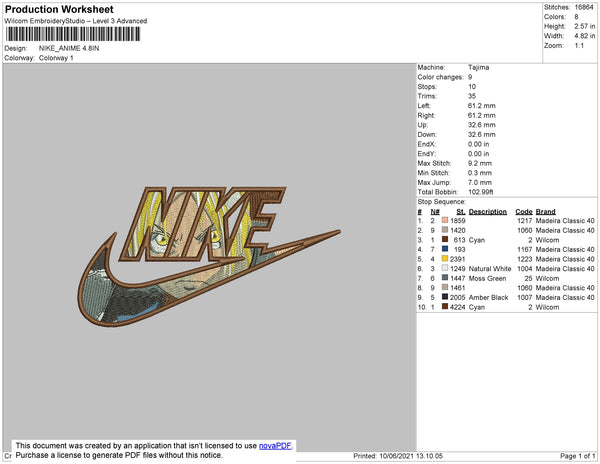The height and width of the screenshot is (464, 600).
Task: Open the novaPDF link
Action: coord(275,446)
